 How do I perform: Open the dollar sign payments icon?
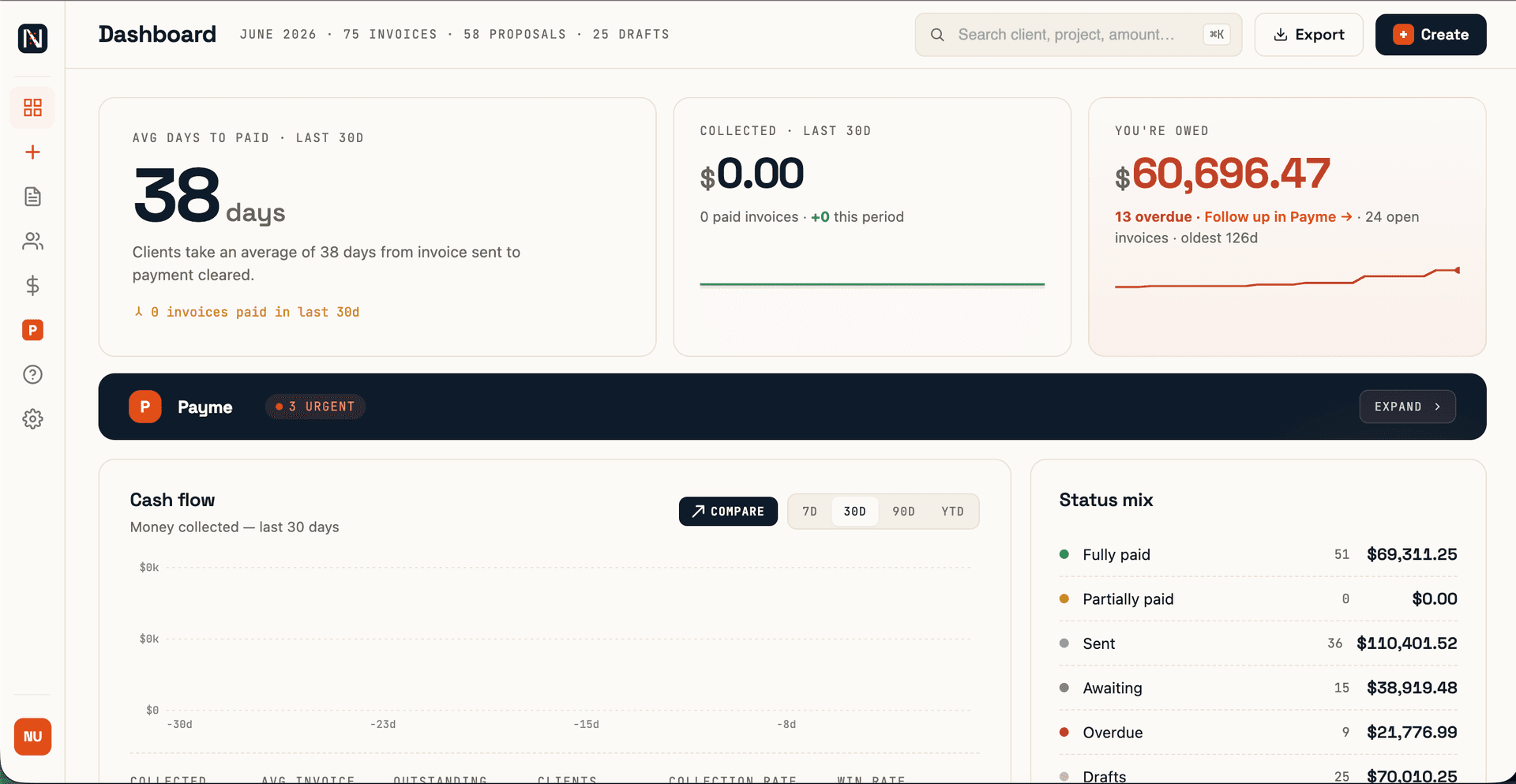pyautogui.click(x=32, y=286)
